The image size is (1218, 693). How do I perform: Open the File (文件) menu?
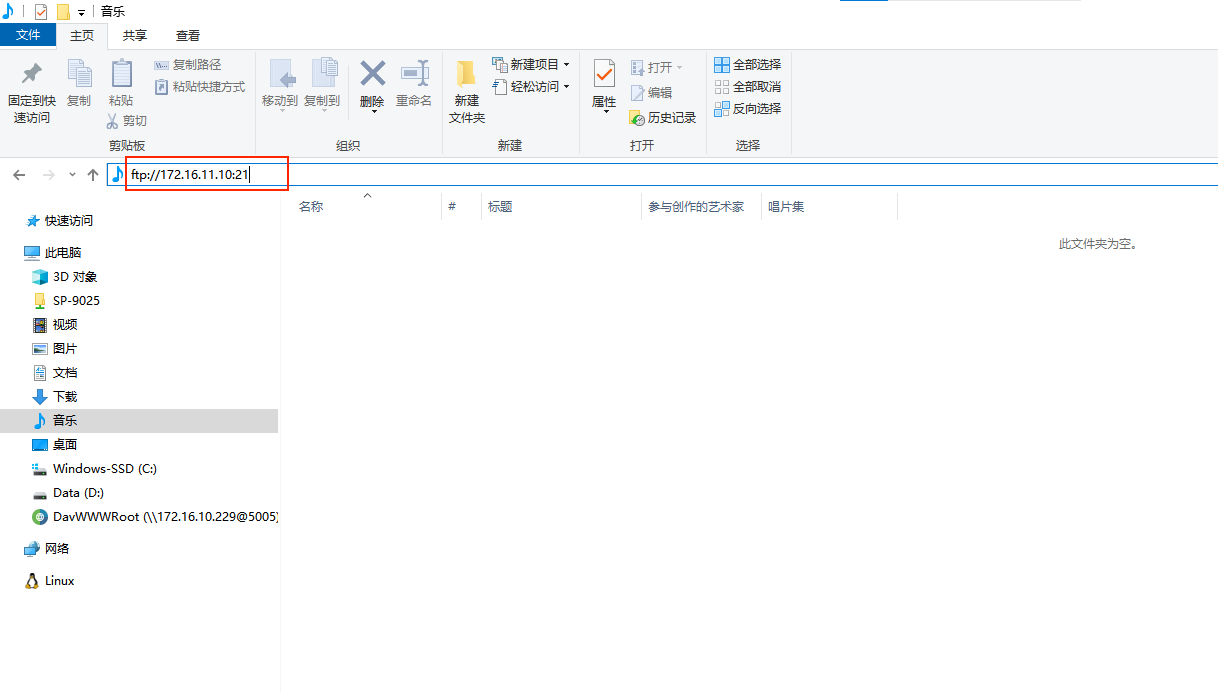28,35
